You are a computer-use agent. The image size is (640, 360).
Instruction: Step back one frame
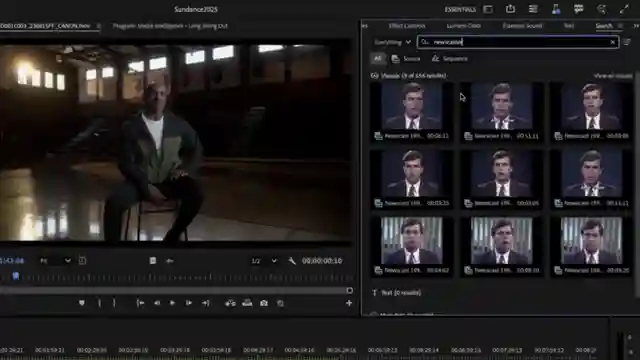pos(157,303)
